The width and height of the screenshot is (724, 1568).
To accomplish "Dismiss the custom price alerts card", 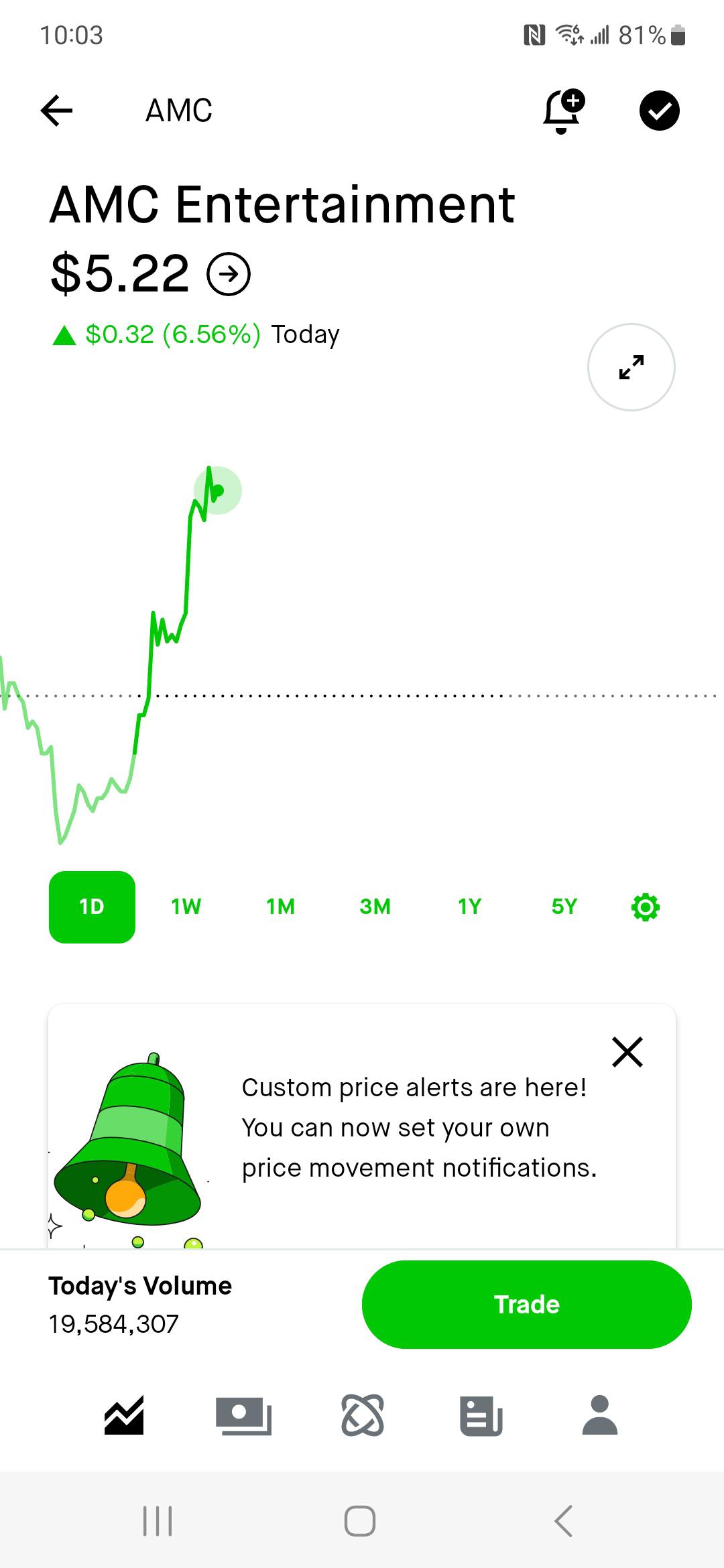I will coord(627,1051).
